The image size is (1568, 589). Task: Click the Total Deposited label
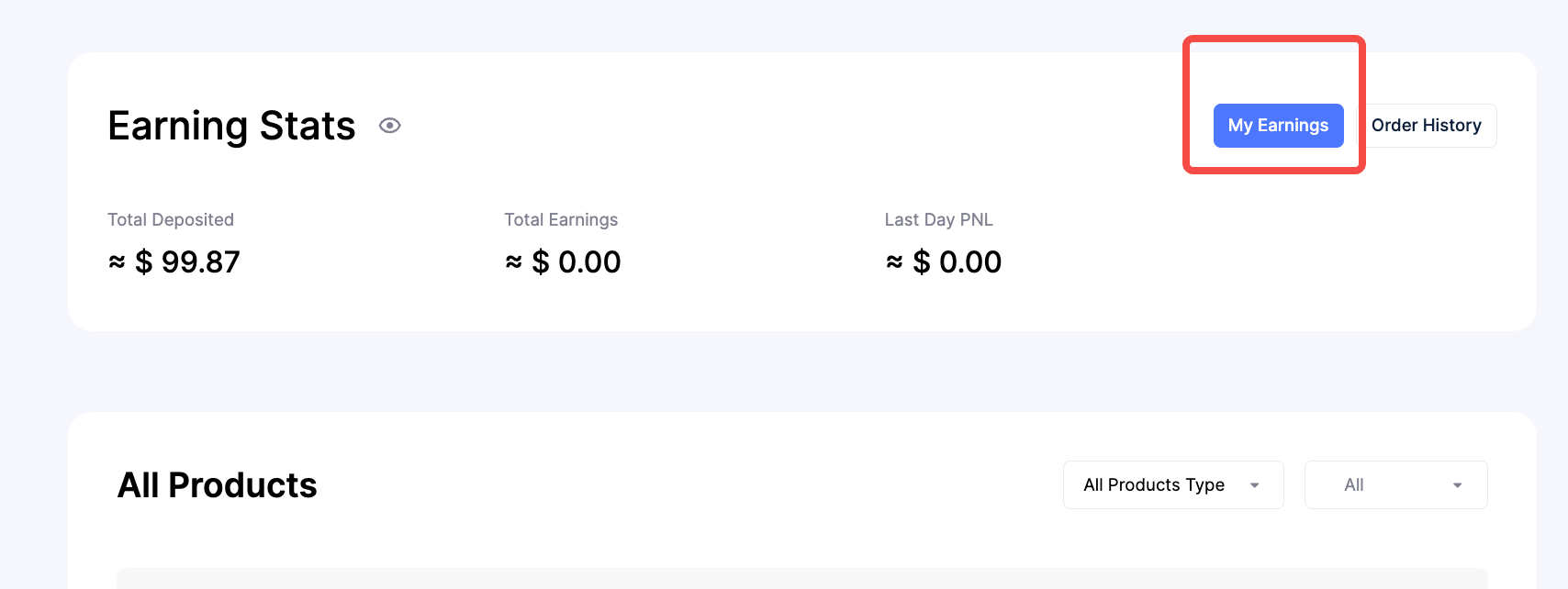tap(171, 220)
